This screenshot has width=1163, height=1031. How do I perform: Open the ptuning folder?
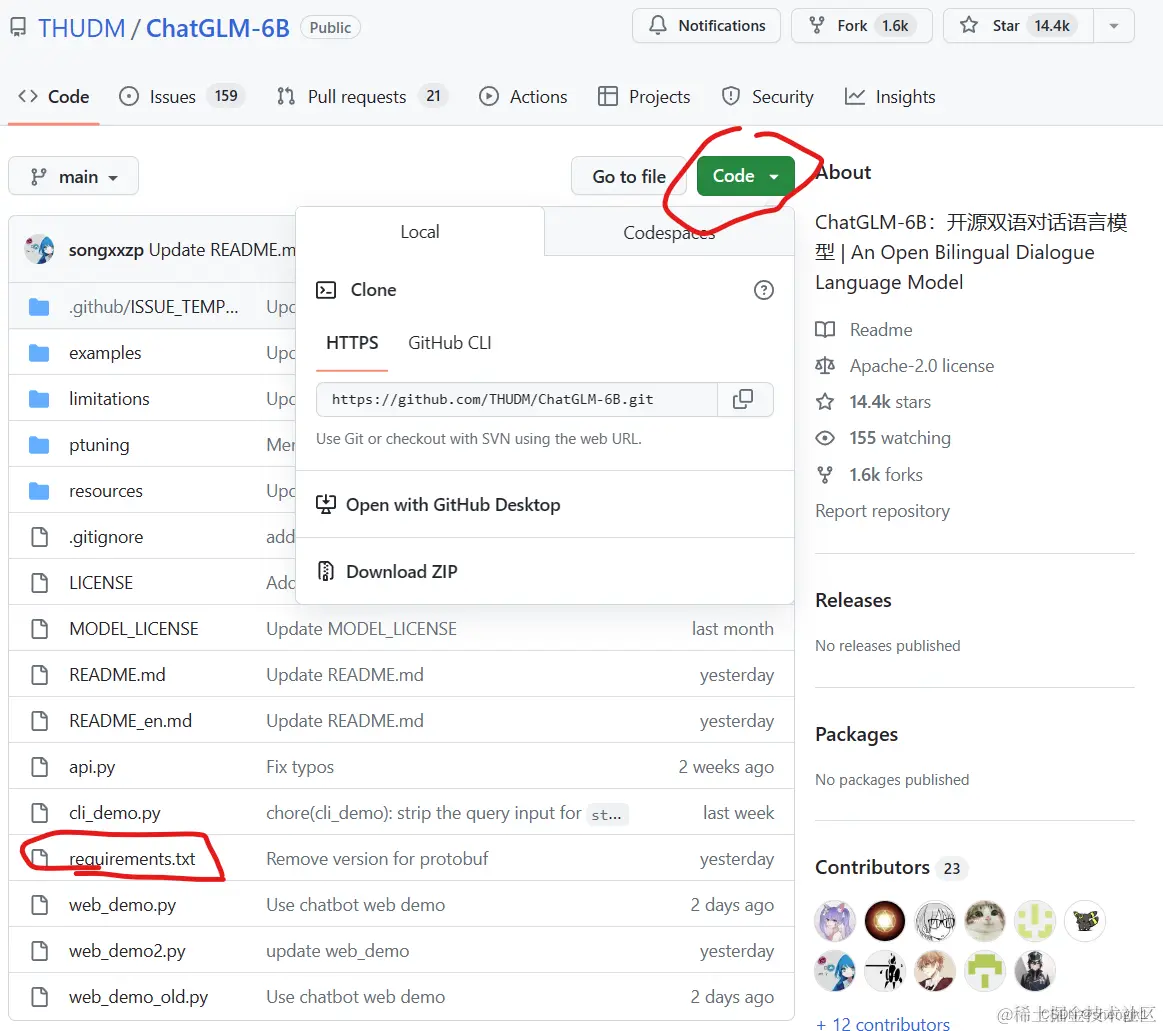point(99,445)
